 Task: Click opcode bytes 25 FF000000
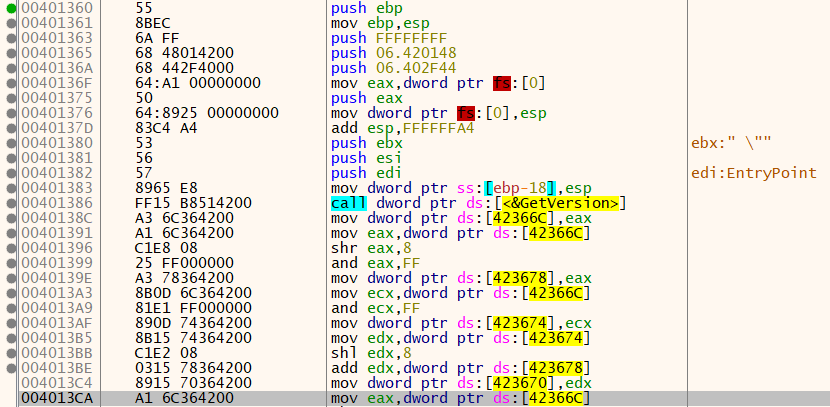184,263
